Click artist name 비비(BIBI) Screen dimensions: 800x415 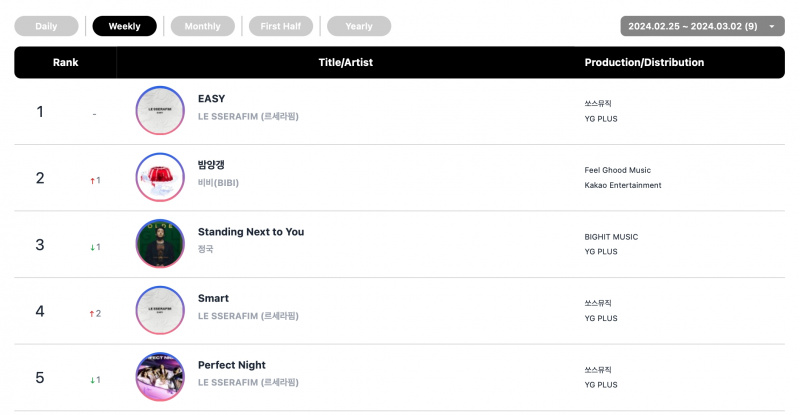click(x=218, y=183)
